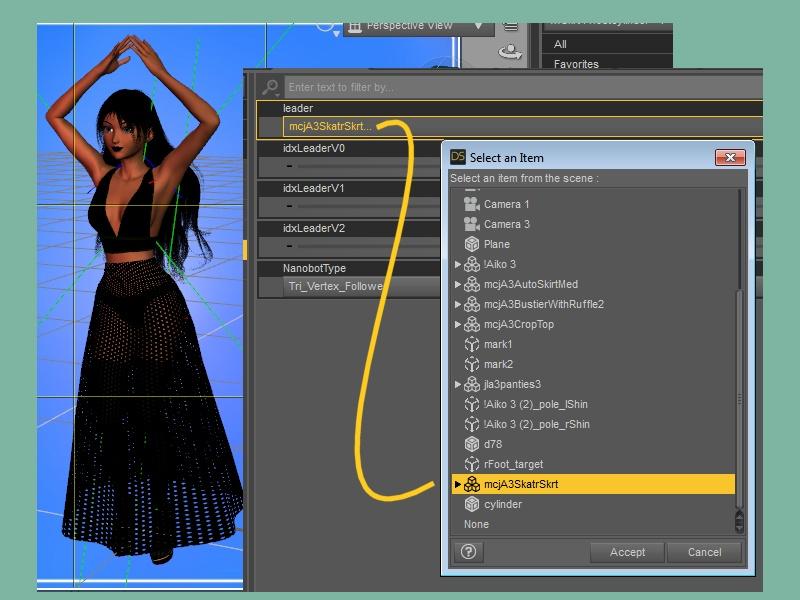Decrease idxLeaderV1 with minus button

click(289, 206)
